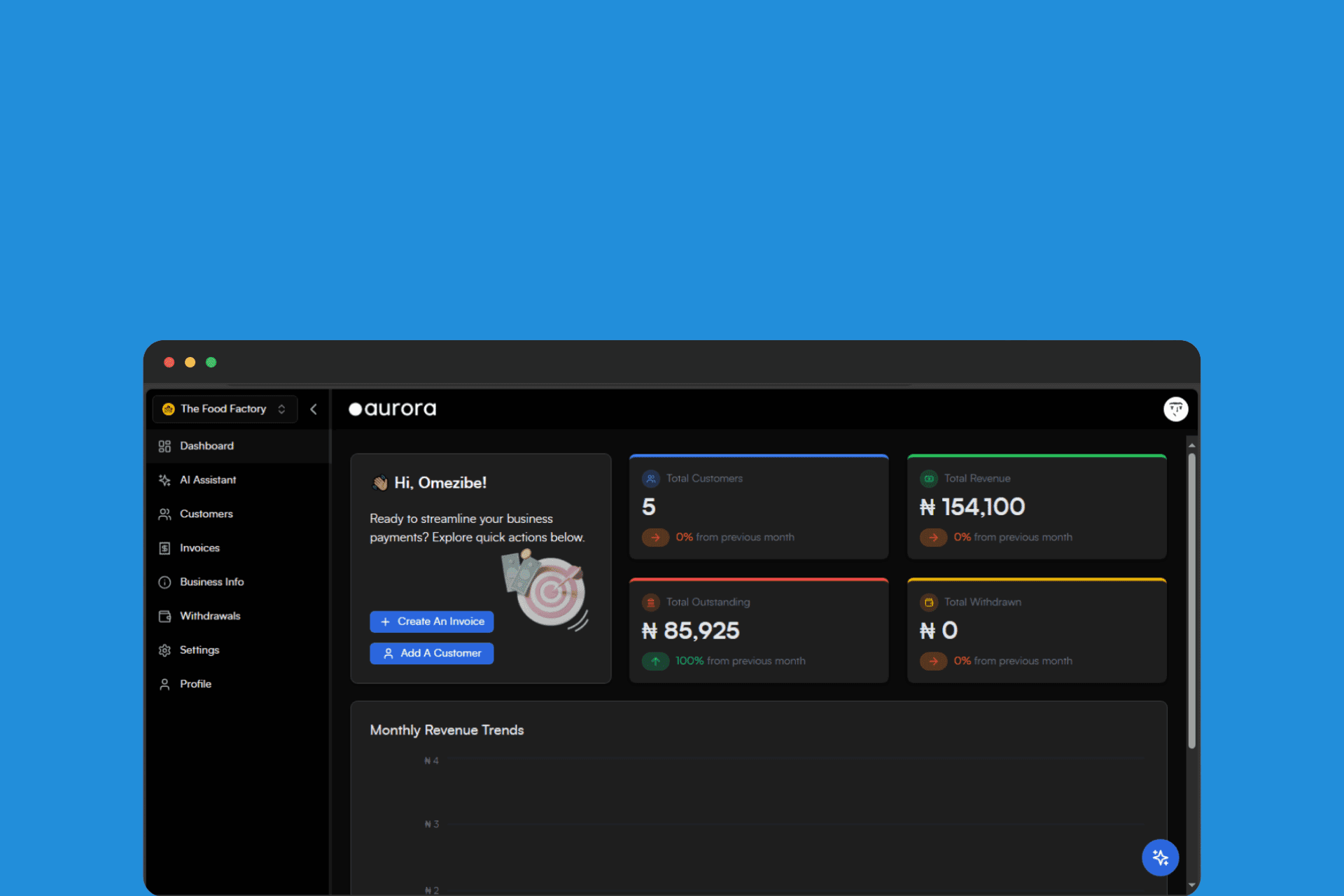Click the Total Revenue coin icon

tap(929, 478)
